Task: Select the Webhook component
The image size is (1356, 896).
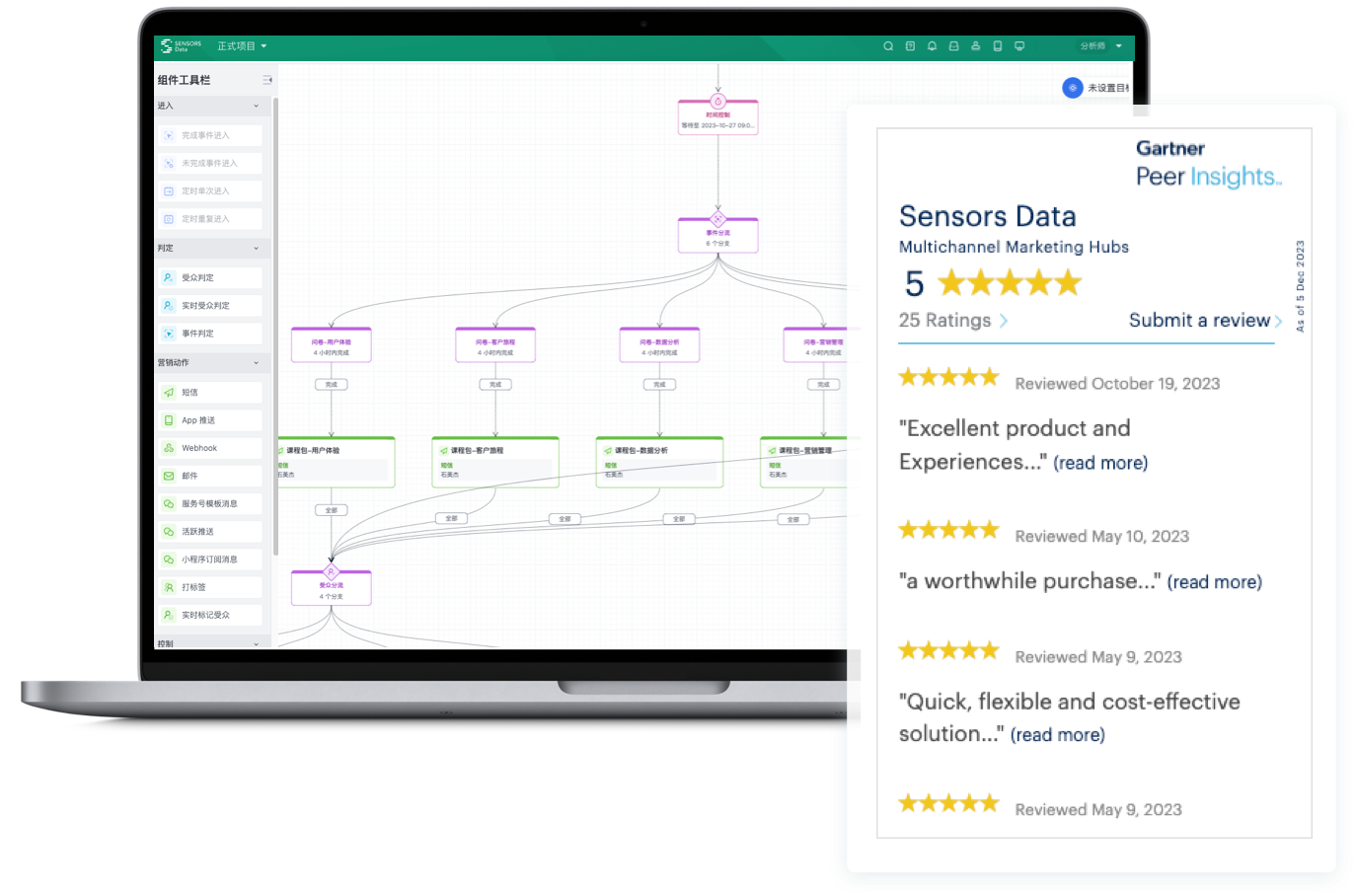Action: tap(209, 448)
